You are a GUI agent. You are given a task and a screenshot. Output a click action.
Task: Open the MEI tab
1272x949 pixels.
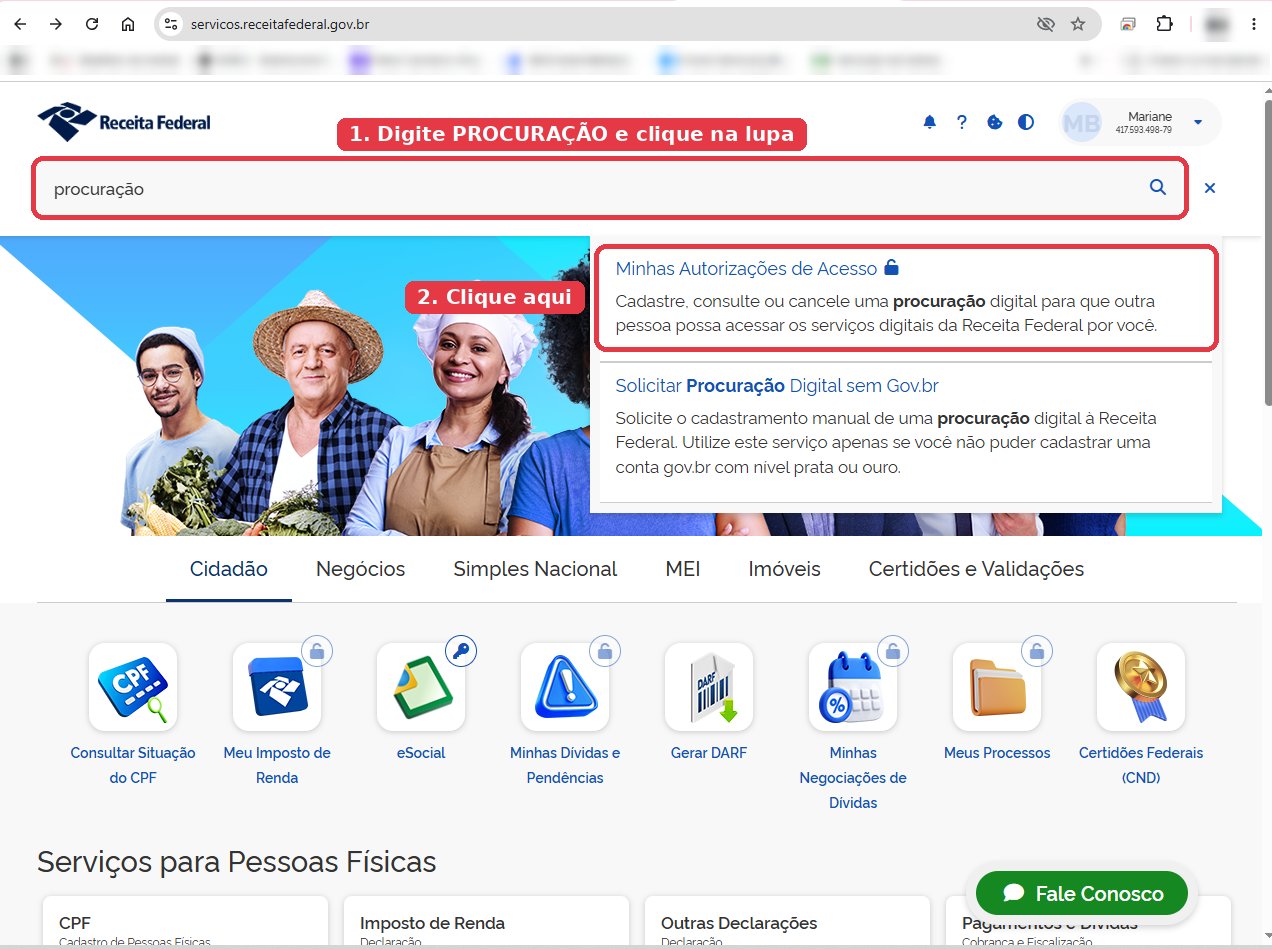coord(683,569)
